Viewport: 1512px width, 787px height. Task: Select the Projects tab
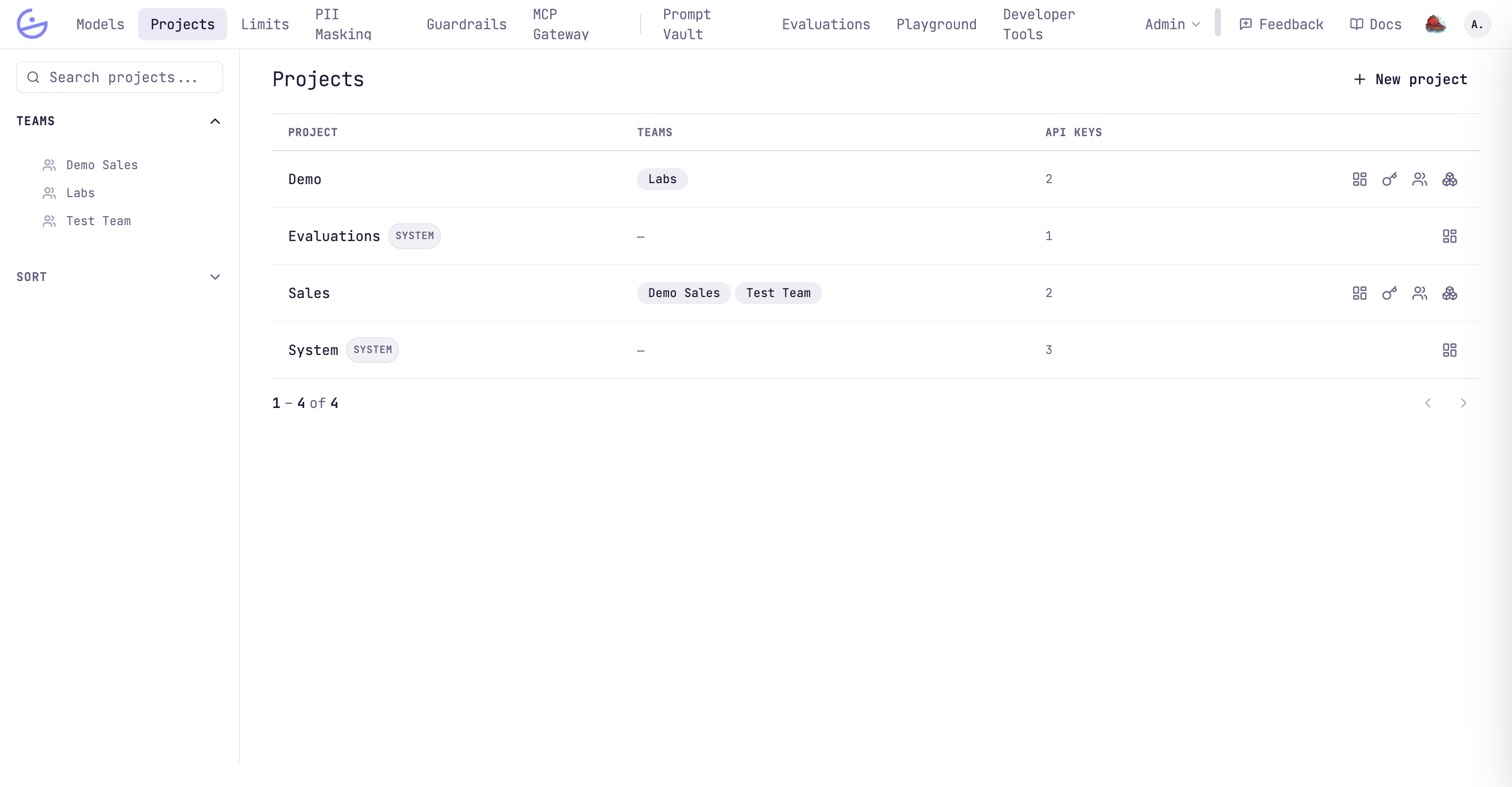[182, 24]
